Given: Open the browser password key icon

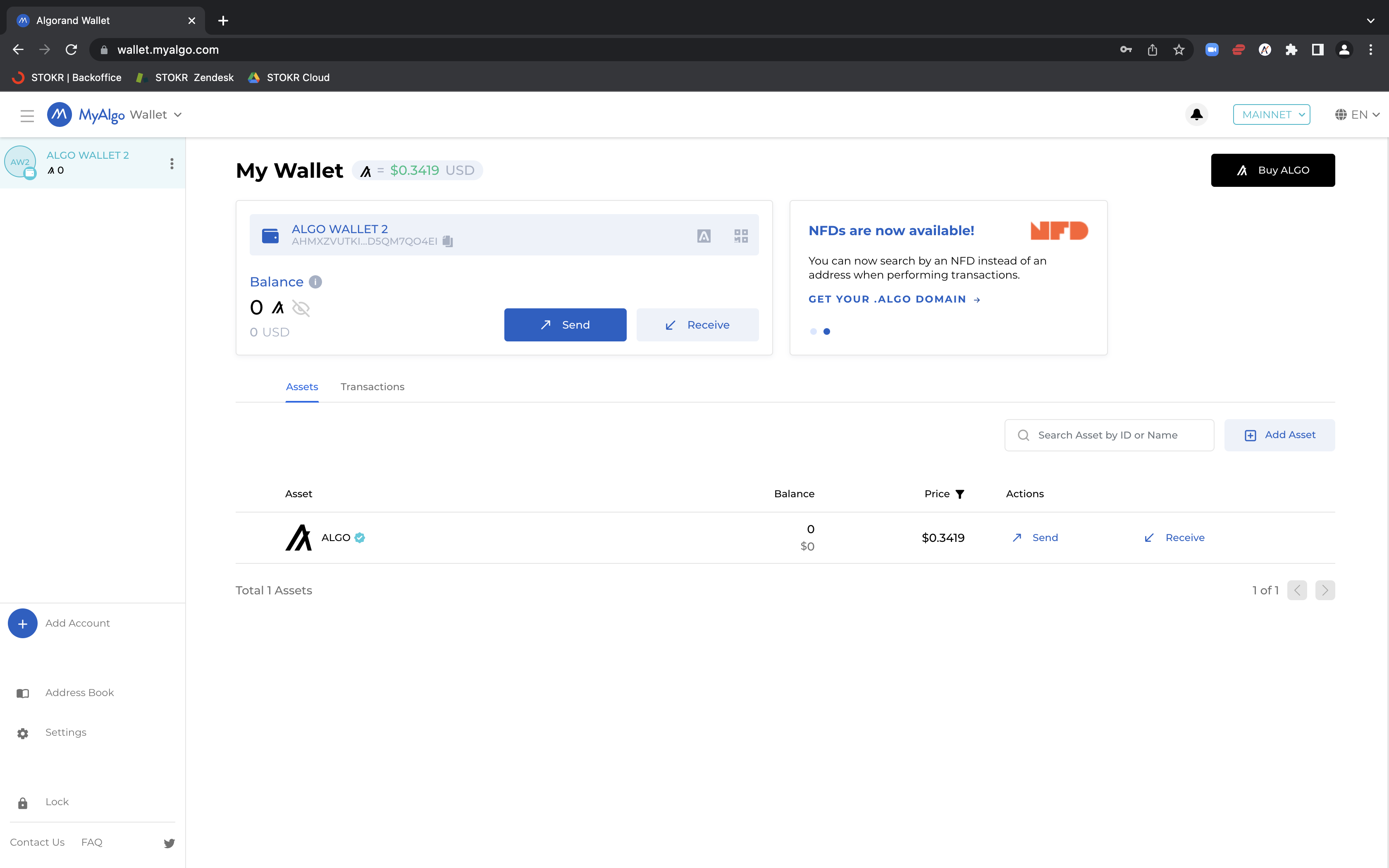Looking at the screenshot, I should pos(1126,50).
